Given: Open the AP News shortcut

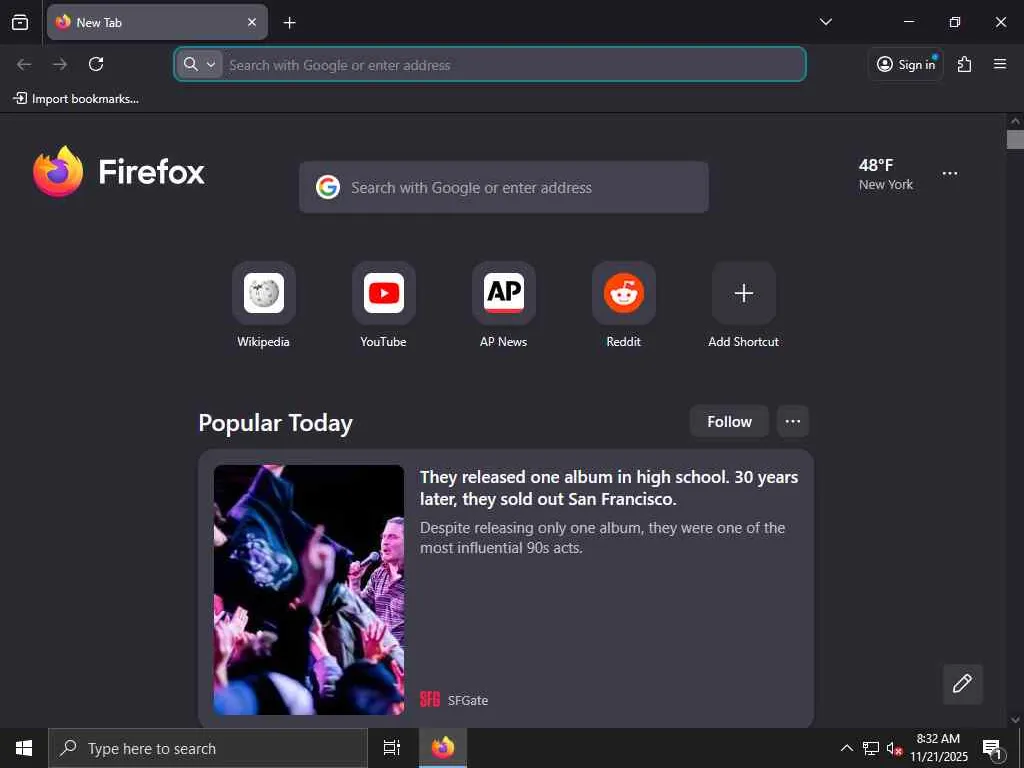Looking at the screenshot, I should click(504, 293).
